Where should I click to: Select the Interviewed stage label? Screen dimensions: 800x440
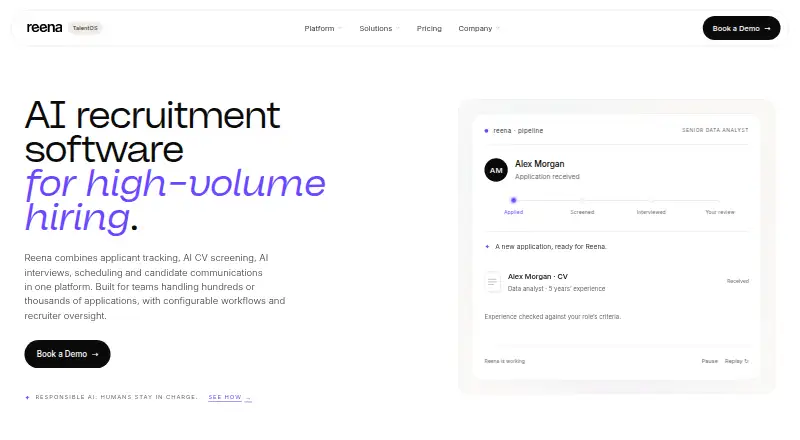(x=651, y=212)
